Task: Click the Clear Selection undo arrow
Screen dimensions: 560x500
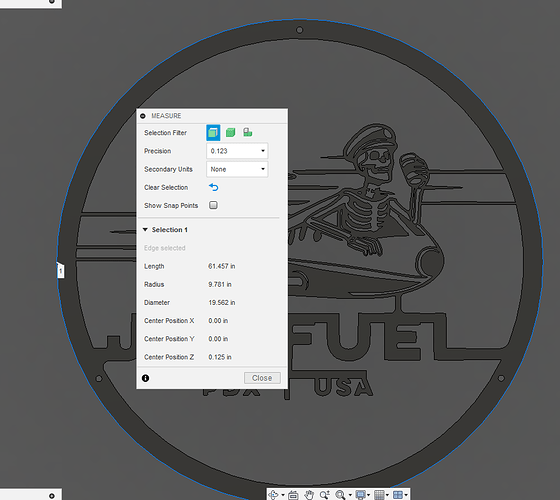Action: coord(214,187)
